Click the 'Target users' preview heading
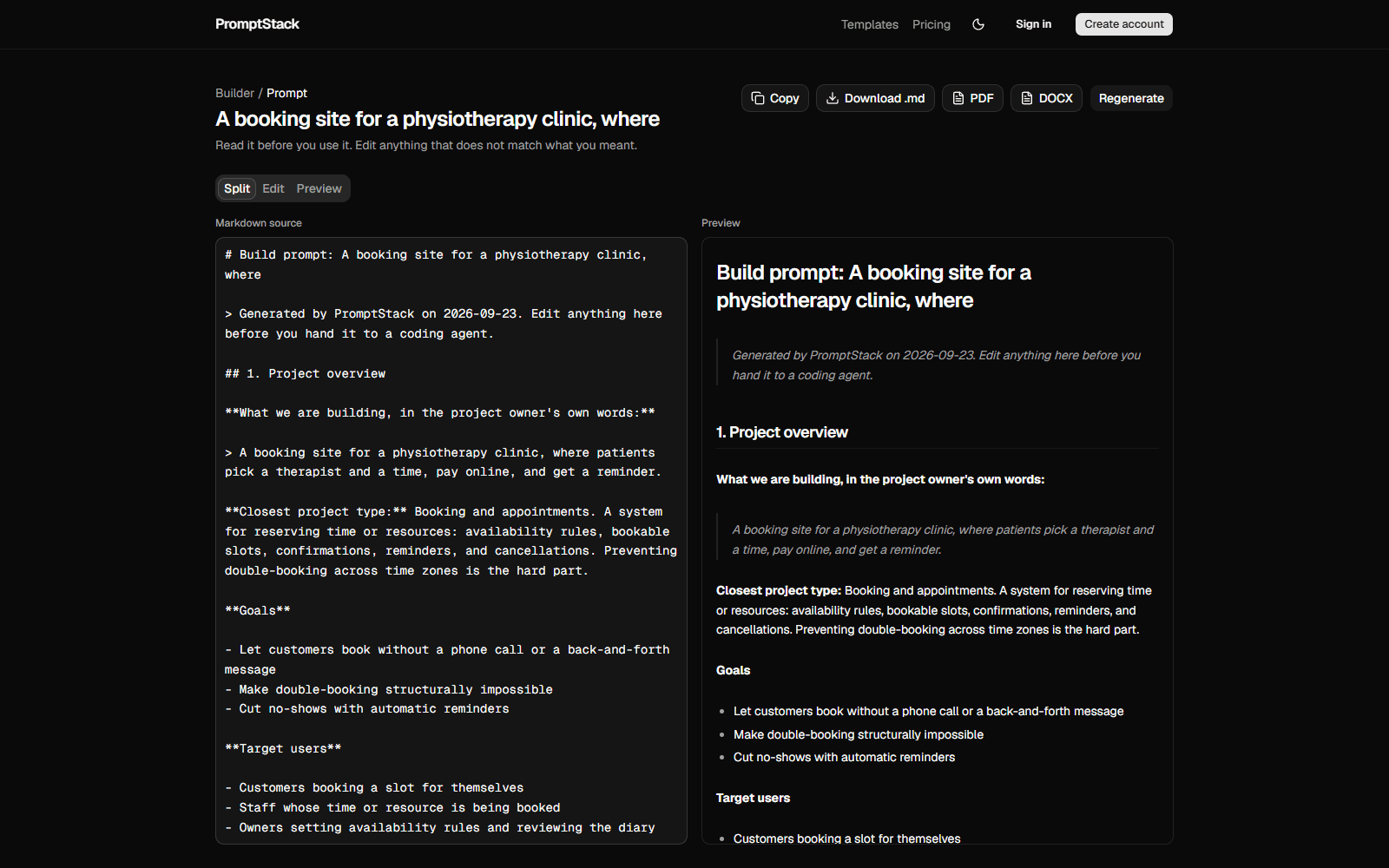 coord(753,798)
